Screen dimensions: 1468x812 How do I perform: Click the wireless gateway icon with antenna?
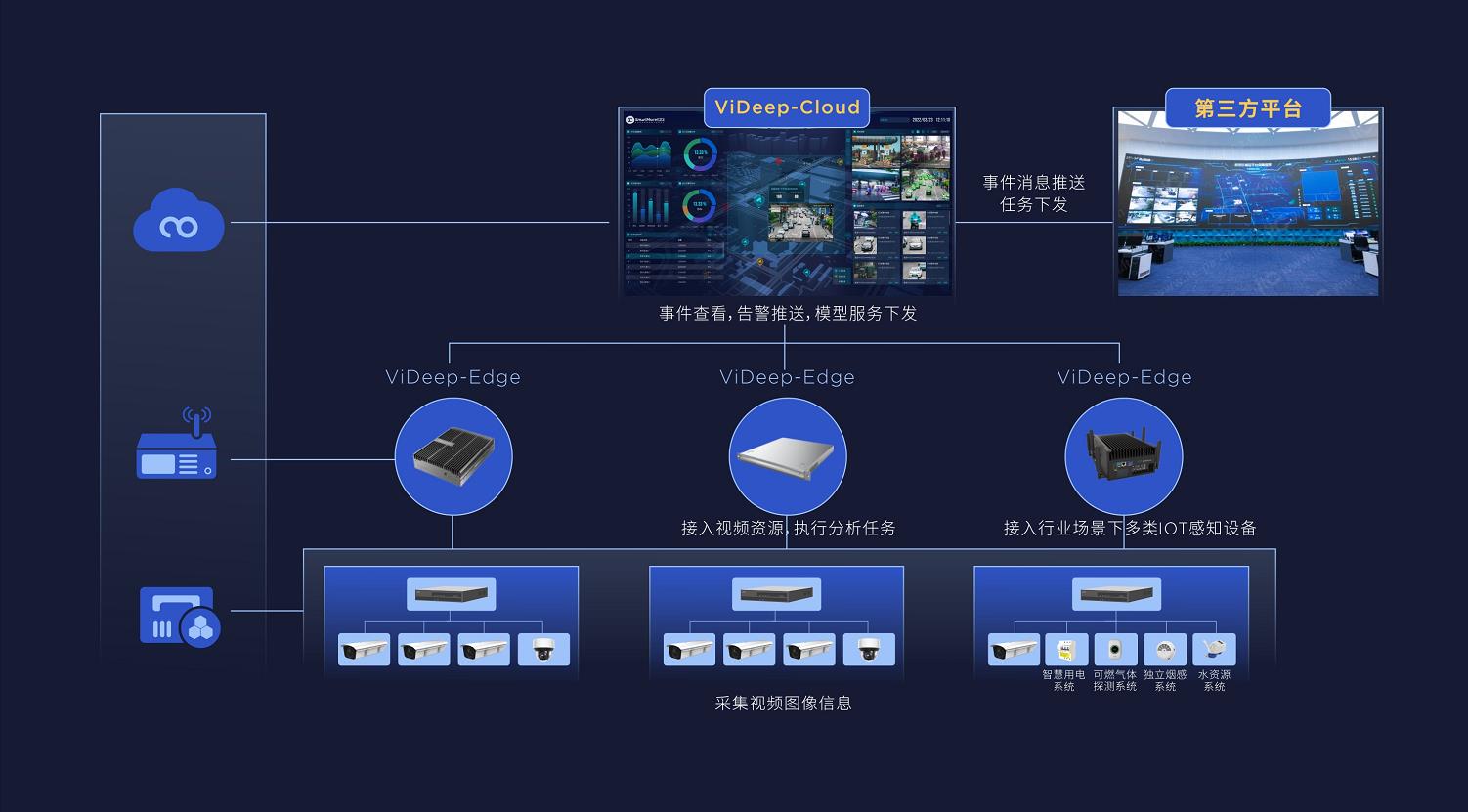click(176, 448)
